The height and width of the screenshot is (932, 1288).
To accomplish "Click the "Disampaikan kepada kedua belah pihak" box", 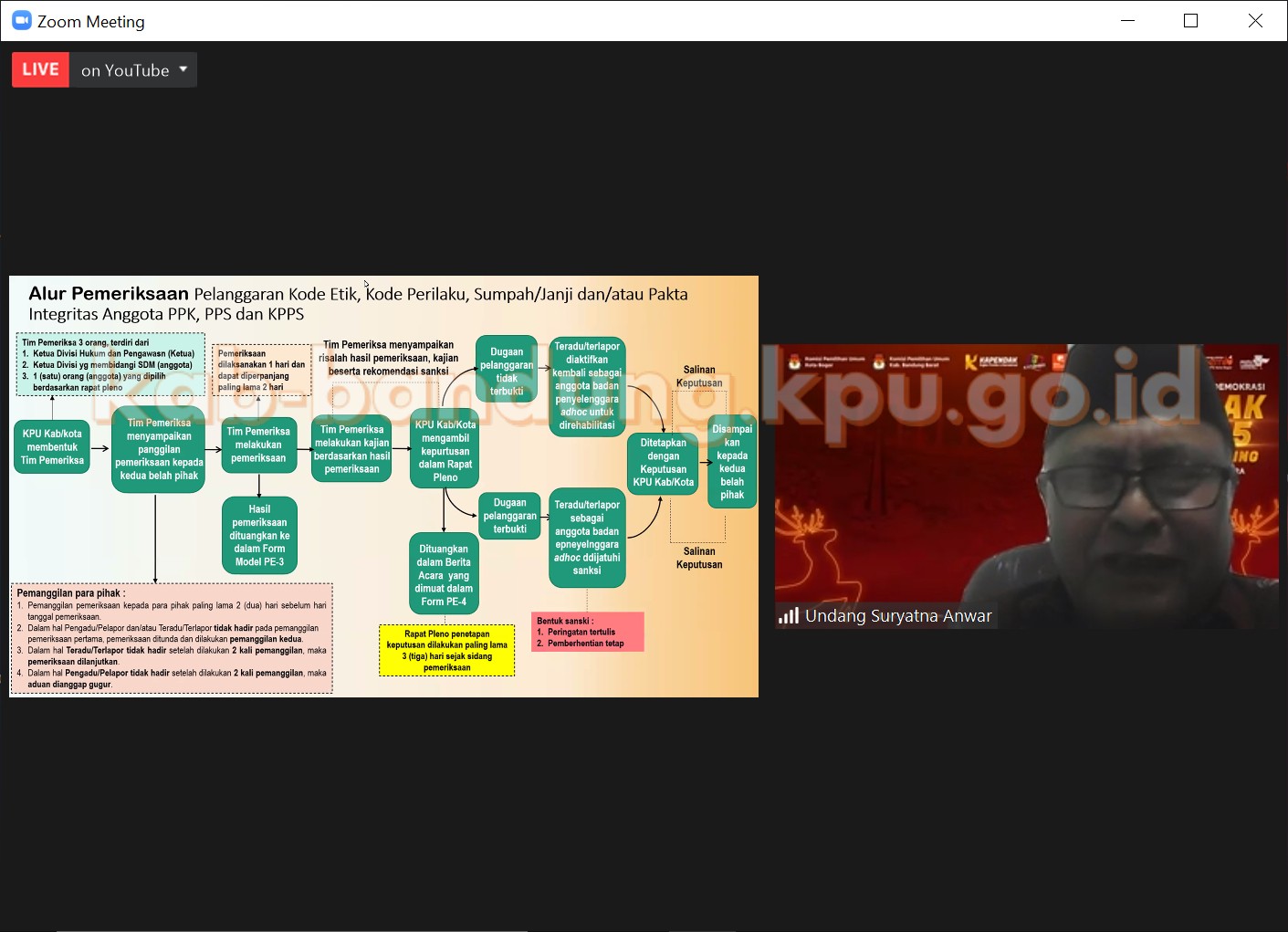I will 732,462.
